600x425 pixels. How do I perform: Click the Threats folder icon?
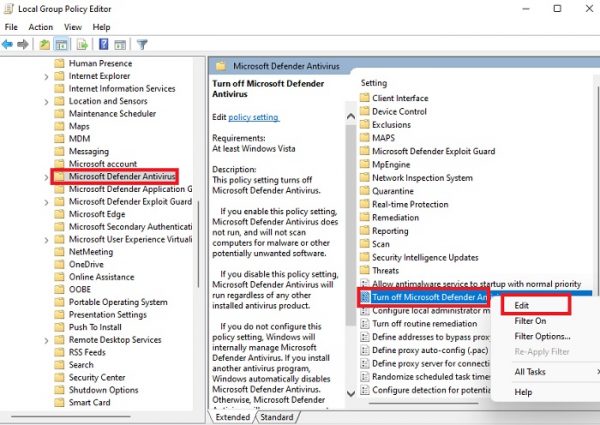pyautogui.click(x=365, y=270)
